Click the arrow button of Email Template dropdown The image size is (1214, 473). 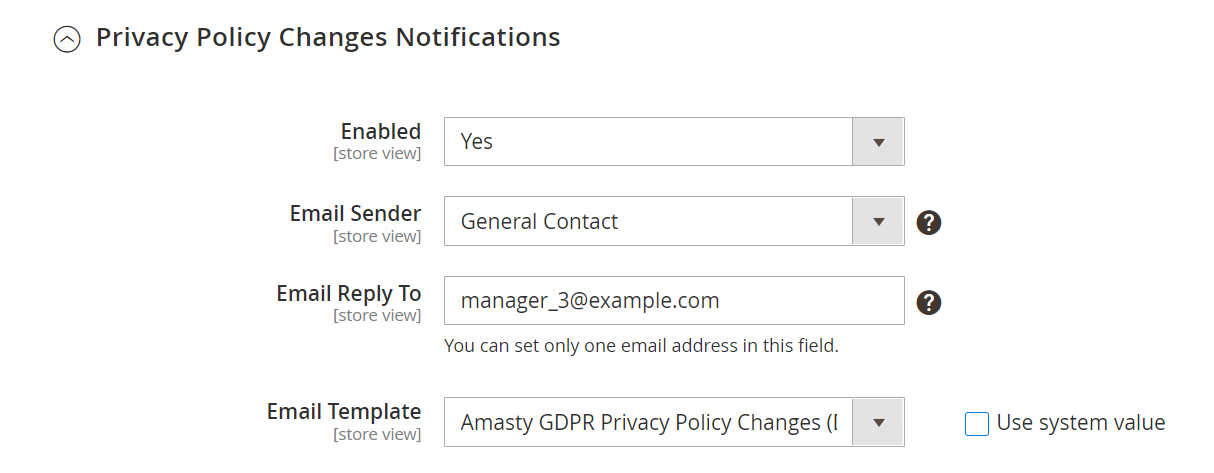[878, 423]
